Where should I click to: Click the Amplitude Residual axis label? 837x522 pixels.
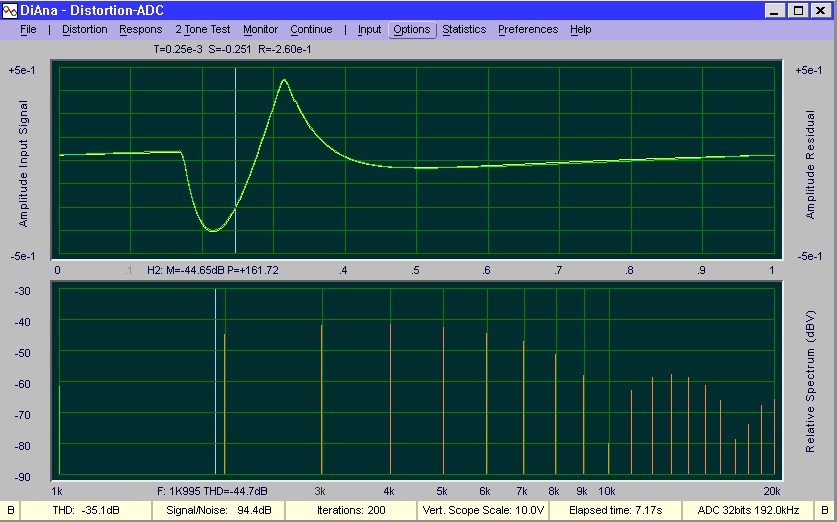pyautogui.click(x=810, y=165)
